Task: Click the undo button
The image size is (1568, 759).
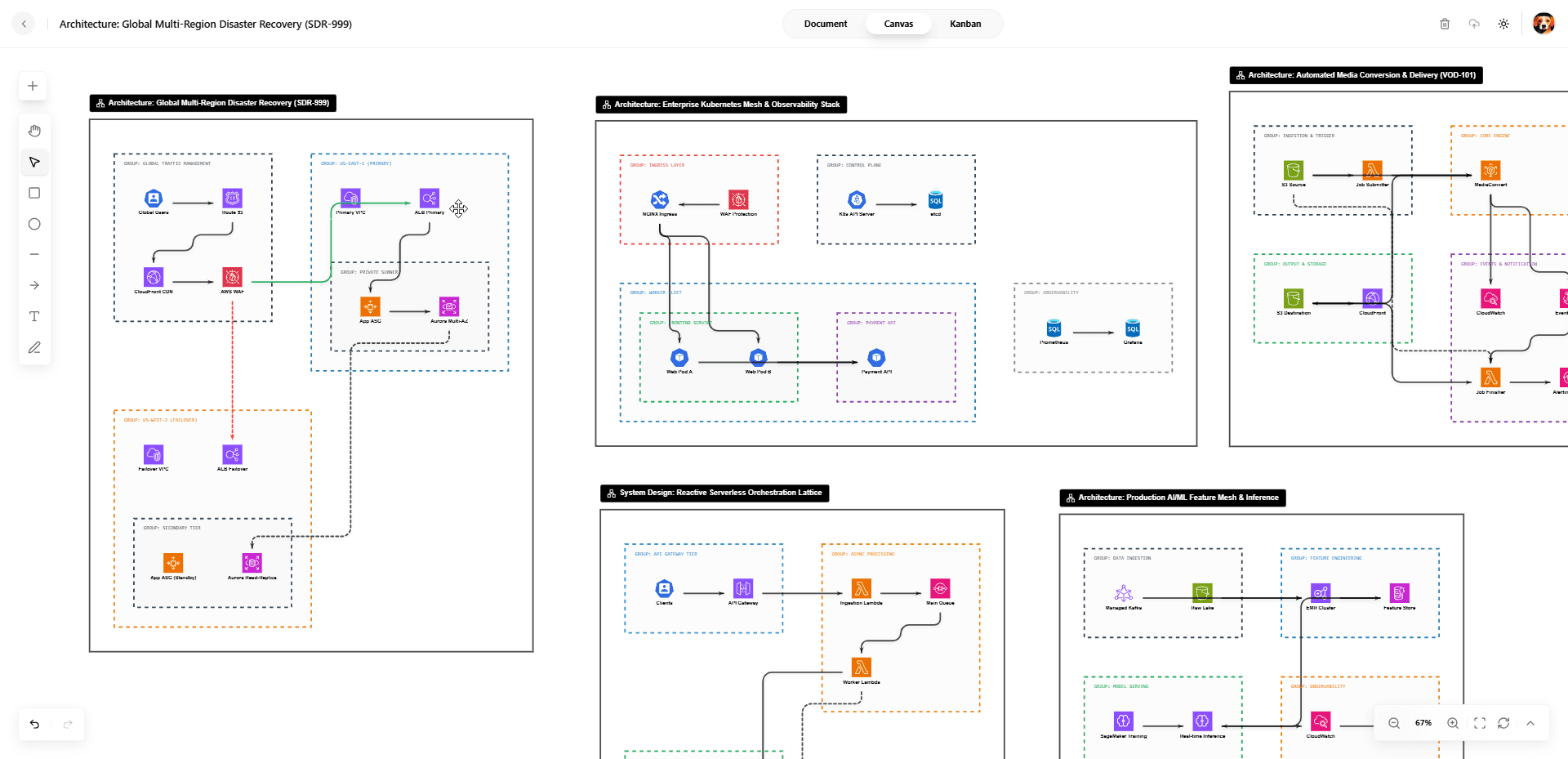Action: coord(34,724)
